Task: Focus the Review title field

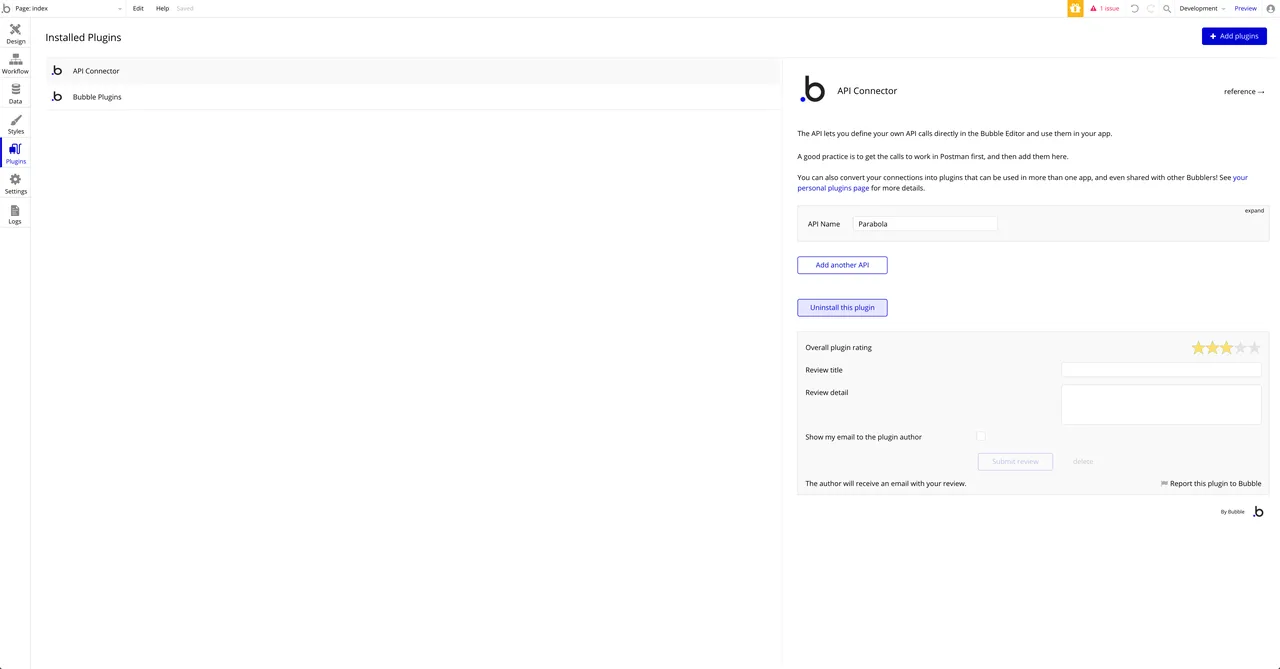Action: (1161, 370)
